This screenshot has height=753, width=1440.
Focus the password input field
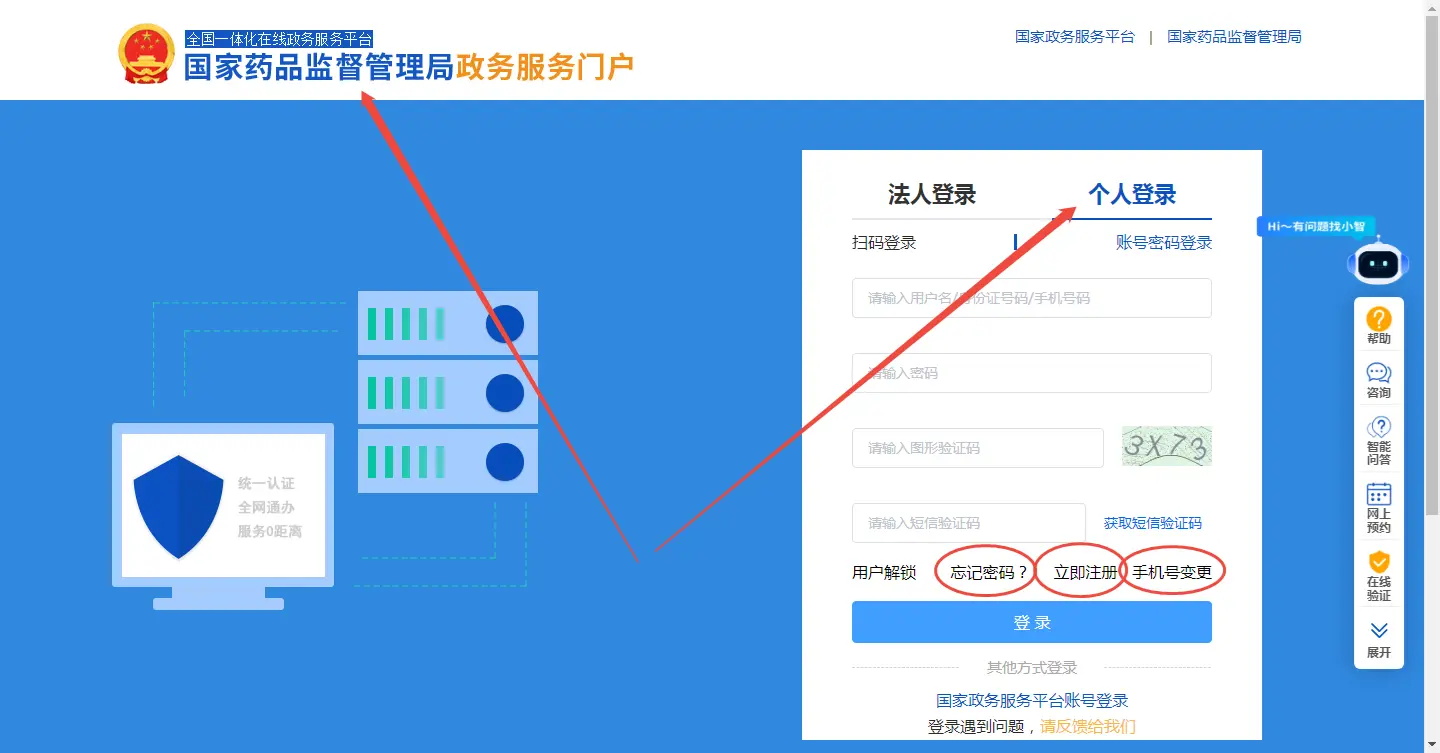1032,373
